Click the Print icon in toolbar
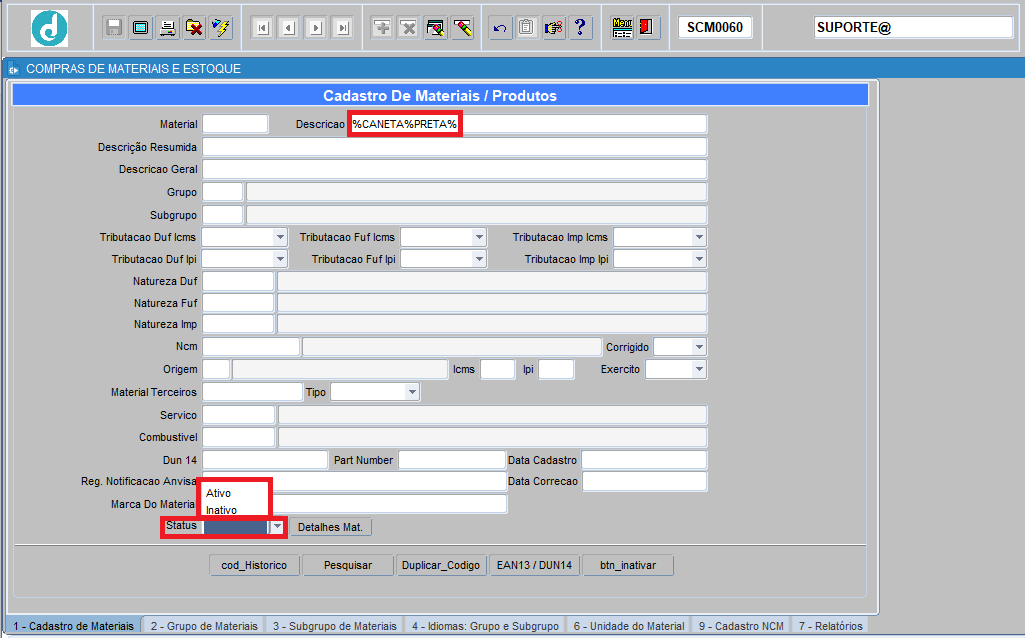This screenshot has height=639, width=1025. click(167, 27)
